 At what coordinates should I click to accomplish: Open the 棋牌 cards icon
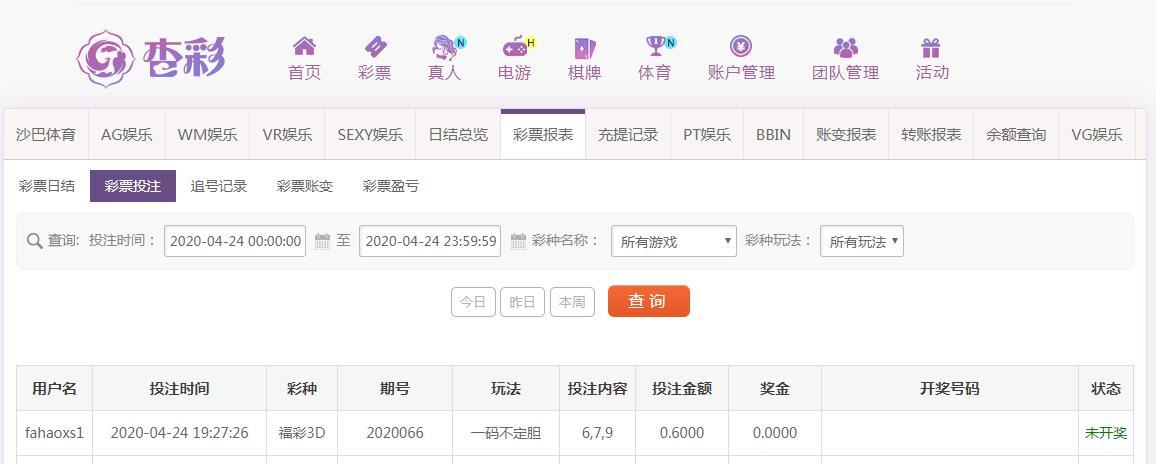[585, 48]
